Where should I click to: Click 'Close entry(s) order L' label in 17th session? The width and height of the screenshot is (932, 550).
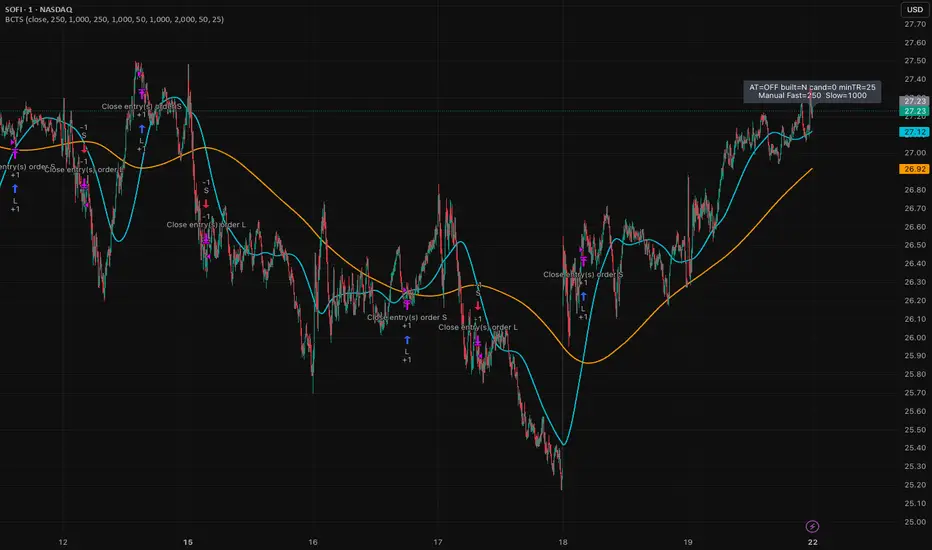pyautogui.click(x=478, y=328)
